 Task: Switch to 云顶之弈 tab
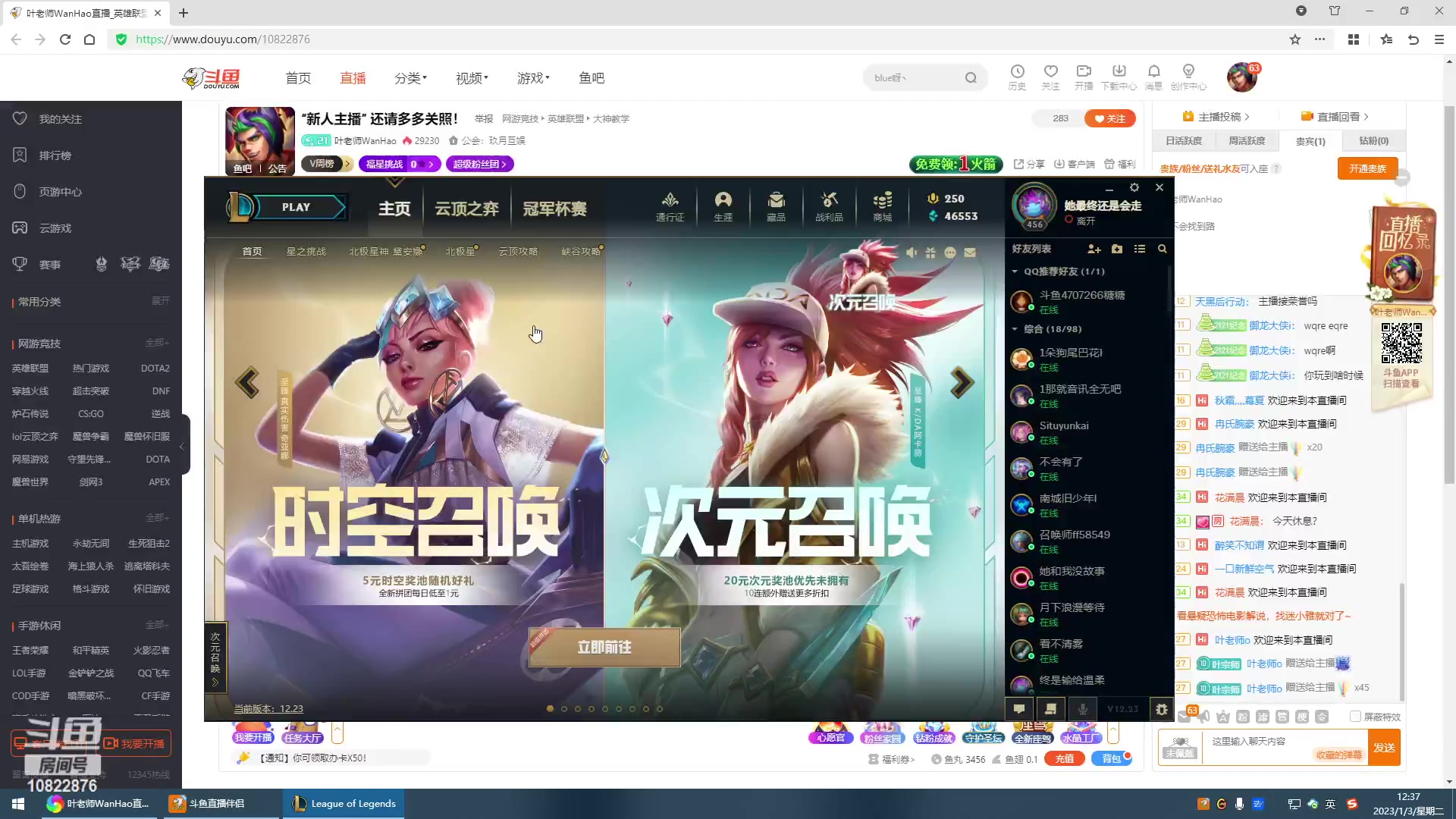[x=466, y=209]
